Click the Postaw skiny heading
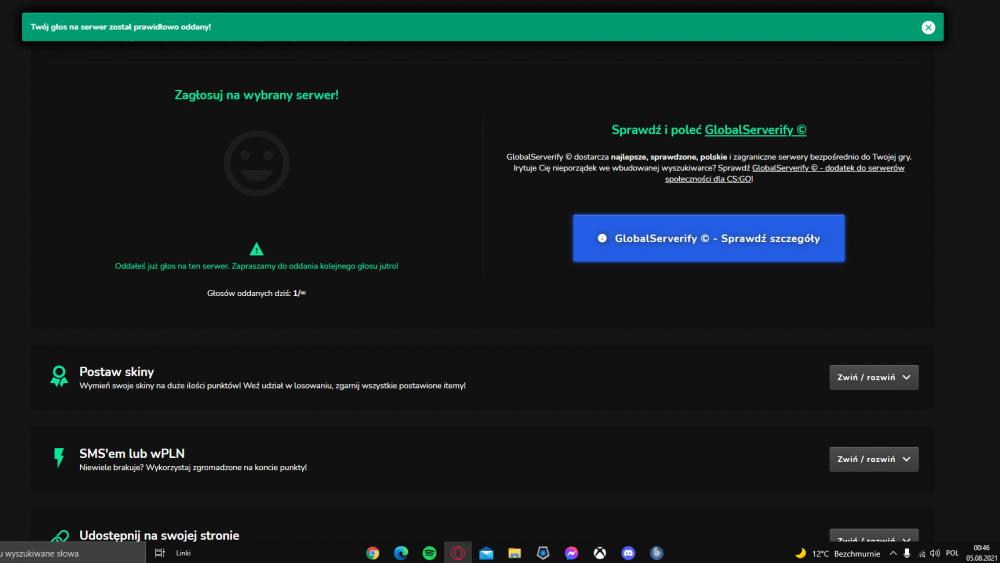The height and width of the screenshot is (563, 1000). click(x=117, y=372)
